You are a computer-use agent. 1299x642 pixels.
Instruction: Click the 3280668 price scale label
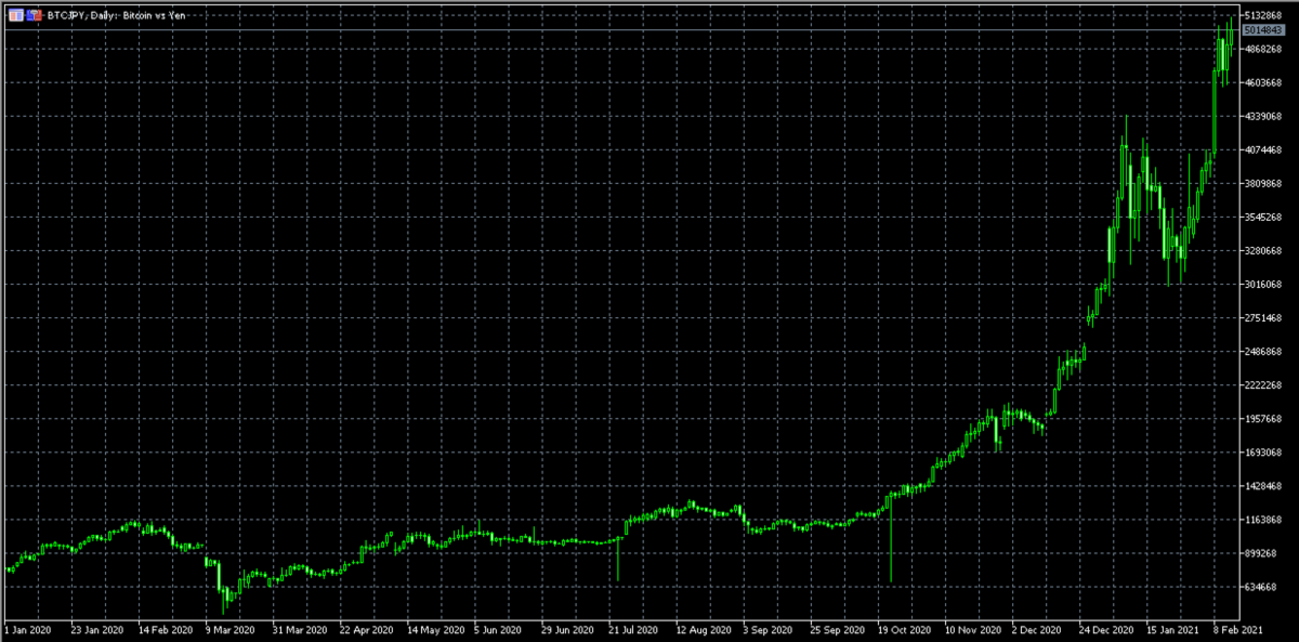pyautogui.click(x=1264, y=251)
